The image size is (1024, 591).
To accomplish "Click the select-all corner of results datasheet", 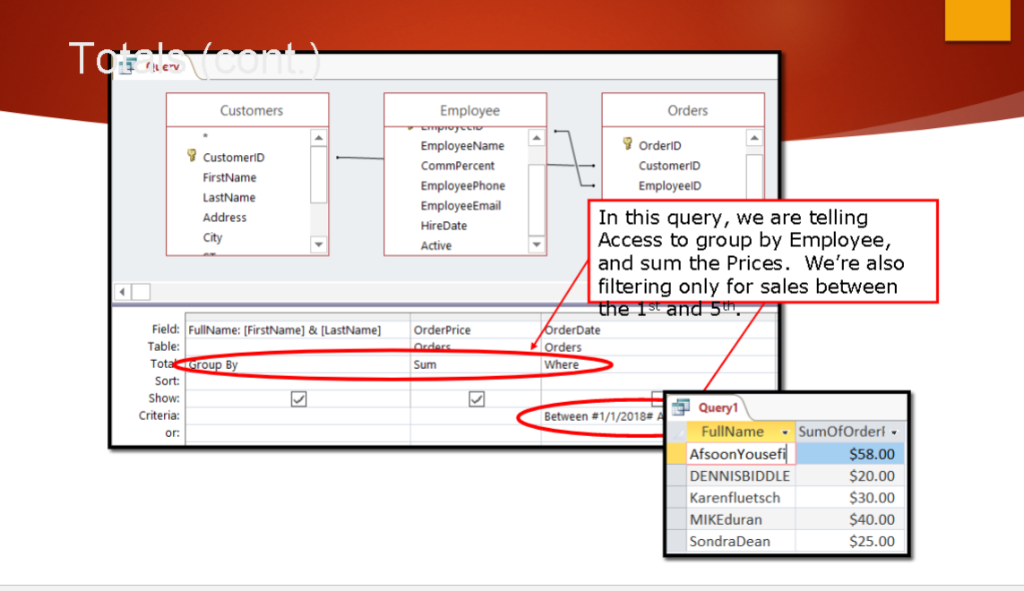I will [677, 432].
